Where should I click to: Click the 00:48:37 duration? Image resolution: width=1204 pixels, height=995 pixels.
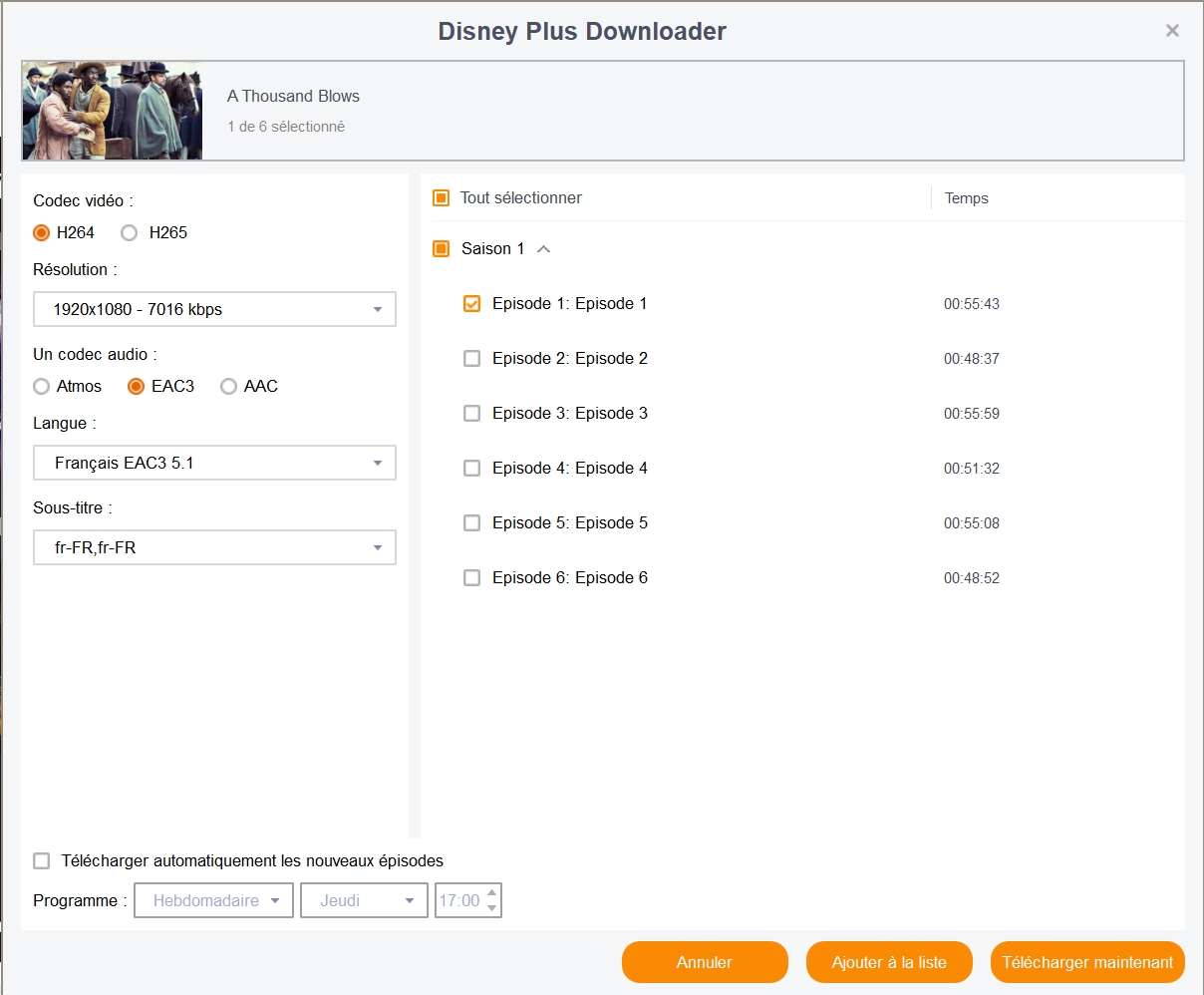tap(972, 359)
